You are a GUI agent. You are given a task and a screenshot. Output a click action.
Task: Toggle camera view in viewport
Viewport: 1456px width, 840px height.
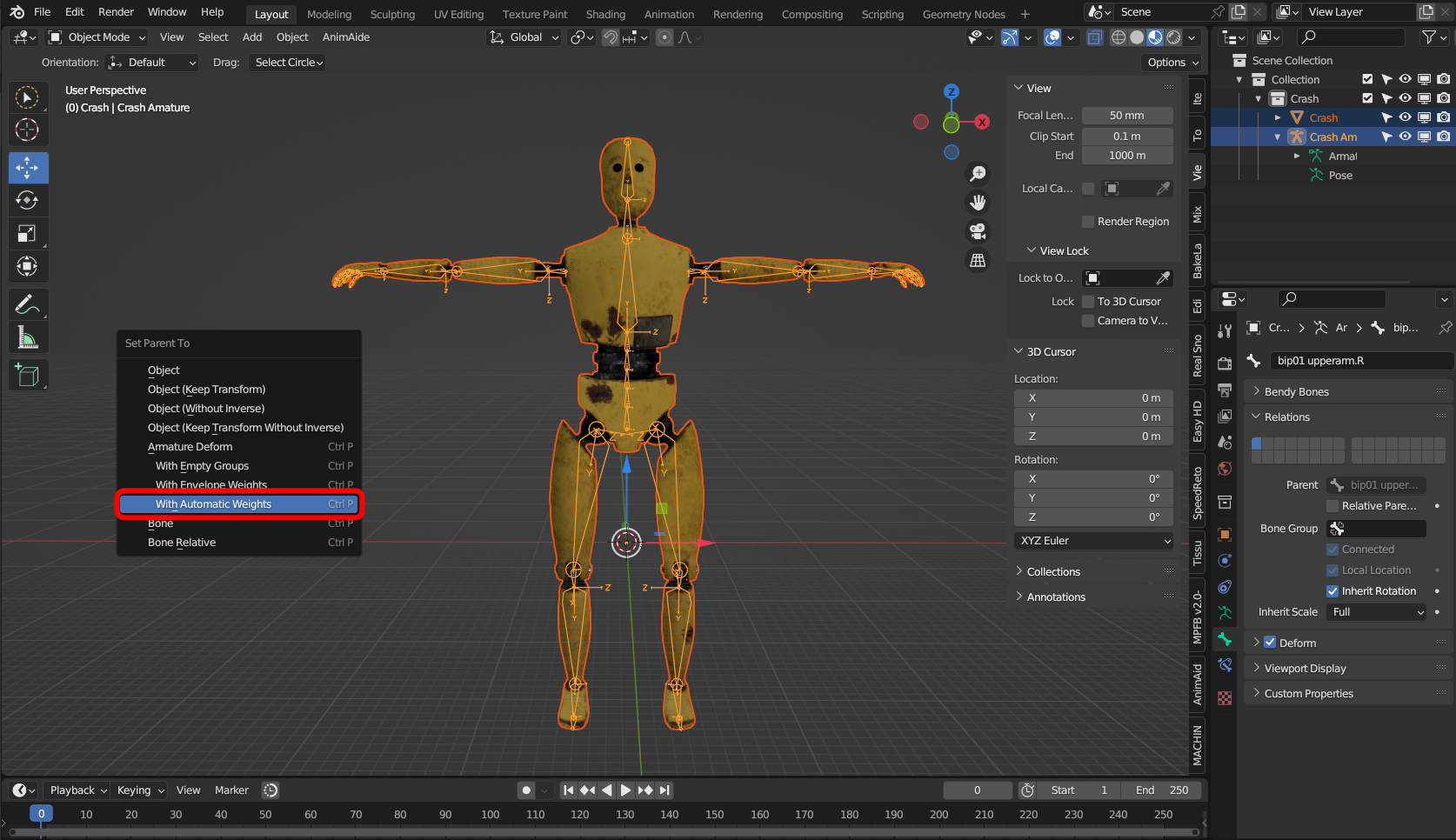pyautogui.click(x=978, y=231)
